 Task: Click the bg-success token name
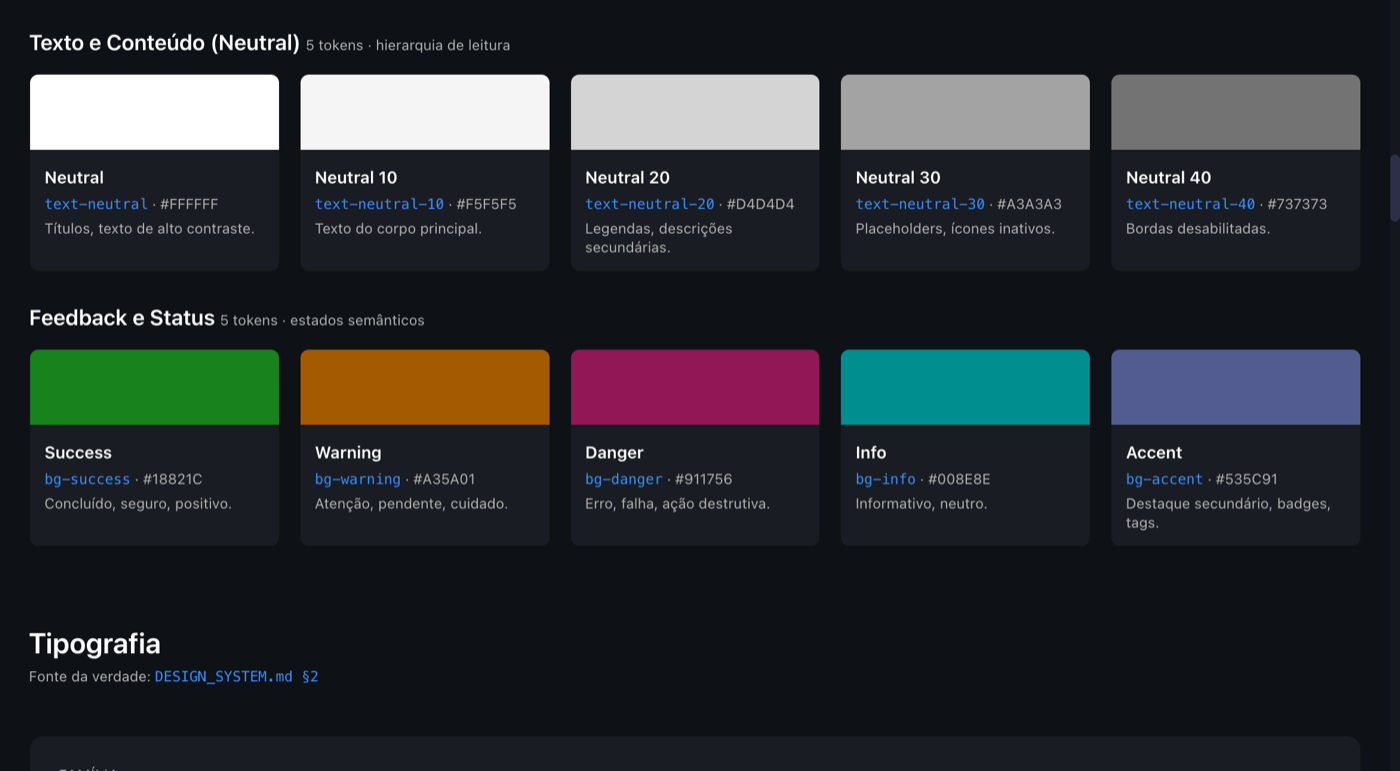tap(87, 479)
